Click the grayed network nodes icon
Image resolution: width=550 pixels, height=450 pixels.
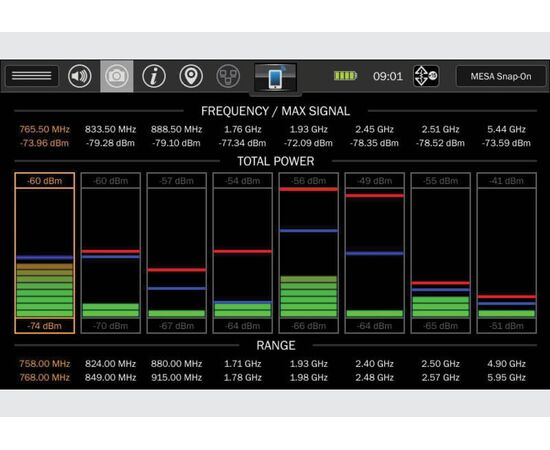228,76
